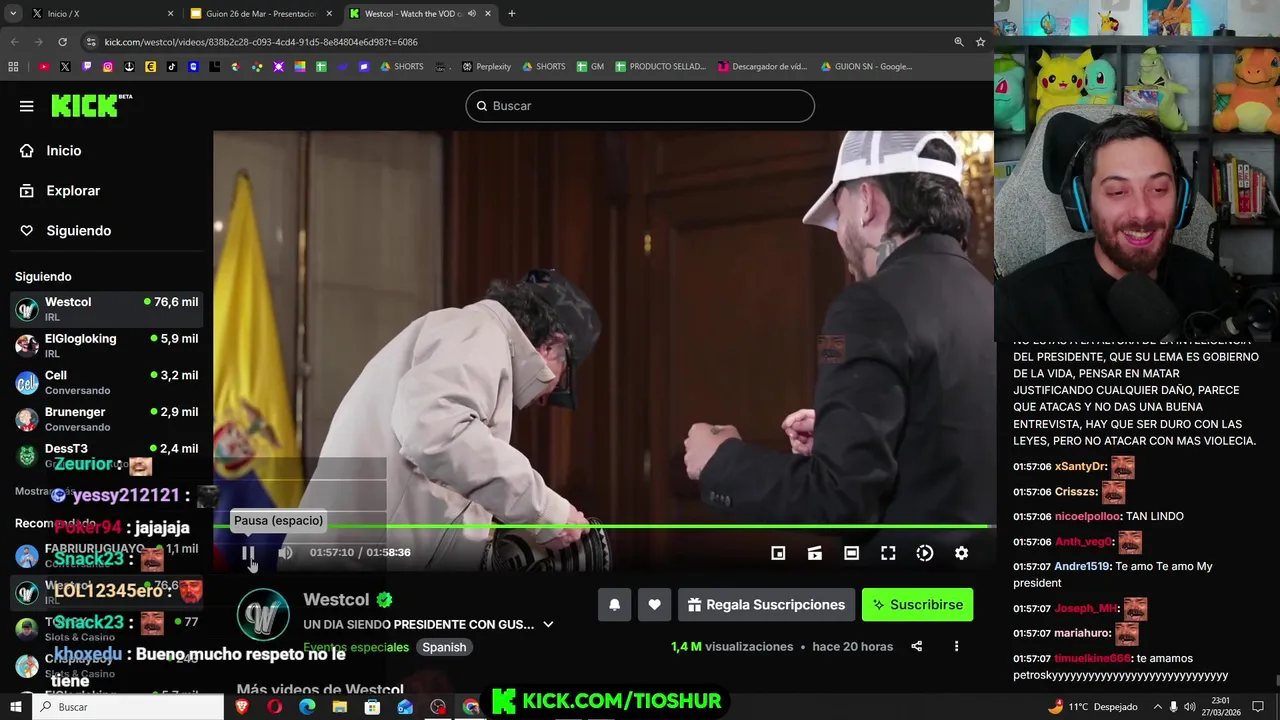
Task: Open the site information icon in address bar
Action: (91, 42)
